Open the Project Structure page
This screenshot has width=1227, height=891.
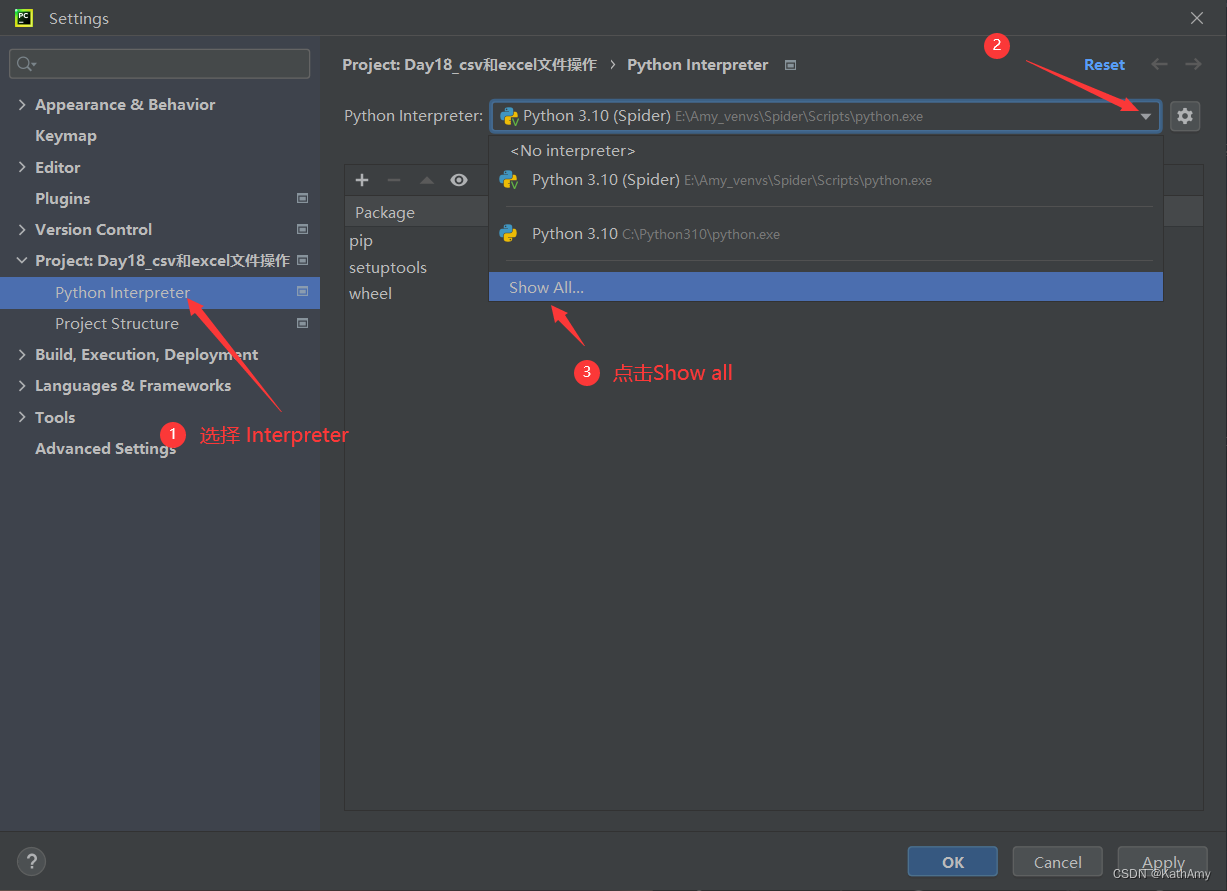[117, 323]
